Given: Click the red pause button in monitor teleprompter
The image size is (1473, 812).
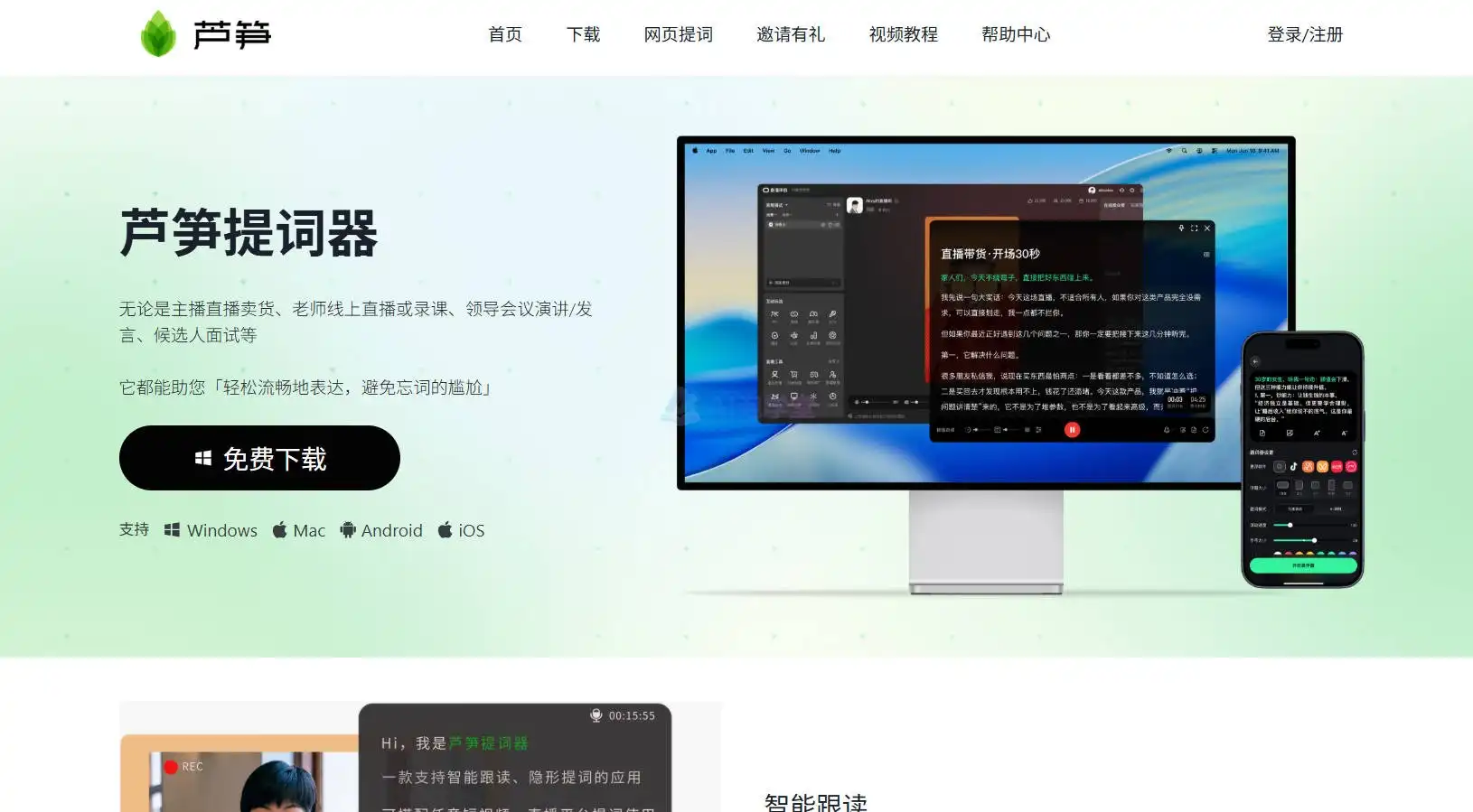Looking at the screenshot, I should coord(1072,430).
